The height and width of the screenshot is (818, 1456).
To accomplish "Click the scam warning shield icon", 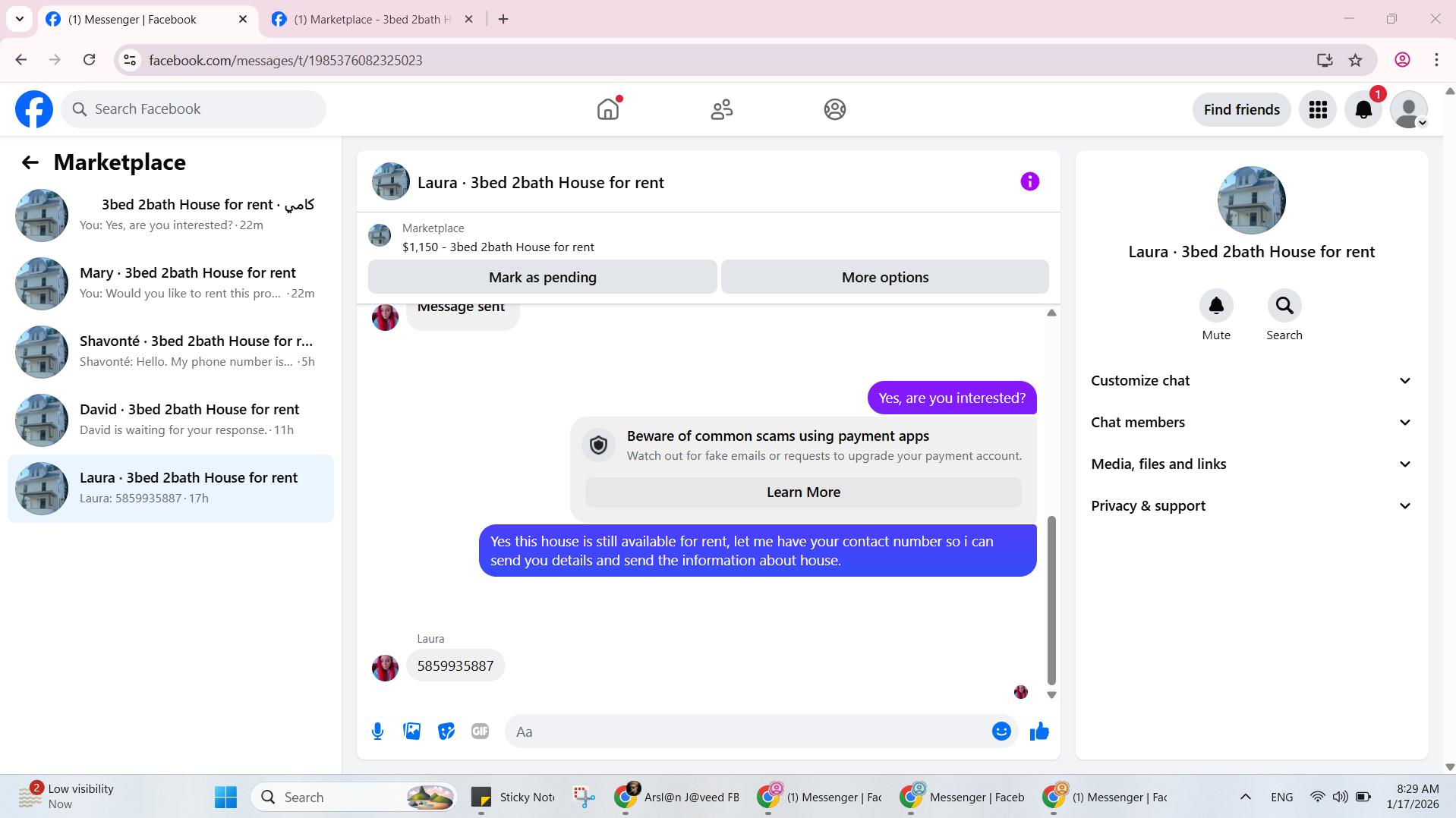I will [598, 445].
